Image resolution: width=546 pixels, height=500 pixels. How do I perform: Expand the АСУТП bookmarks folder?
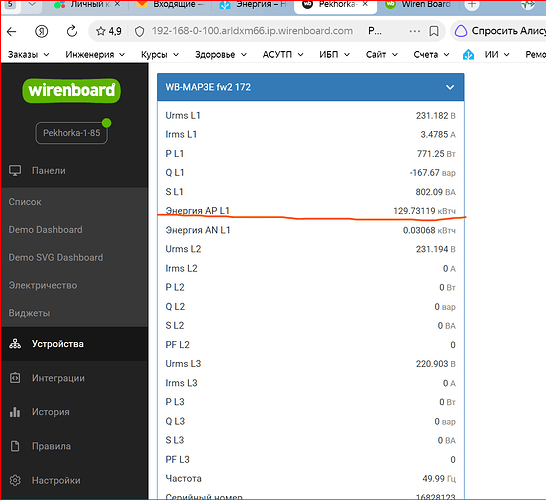[x=283, y=55]
